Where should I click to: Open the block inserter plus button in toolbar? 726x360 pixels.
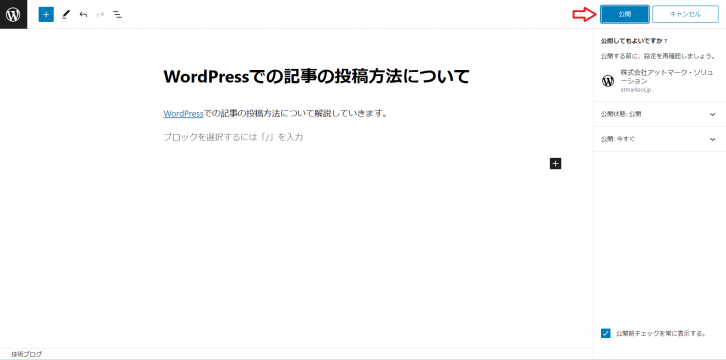[46, 14]
